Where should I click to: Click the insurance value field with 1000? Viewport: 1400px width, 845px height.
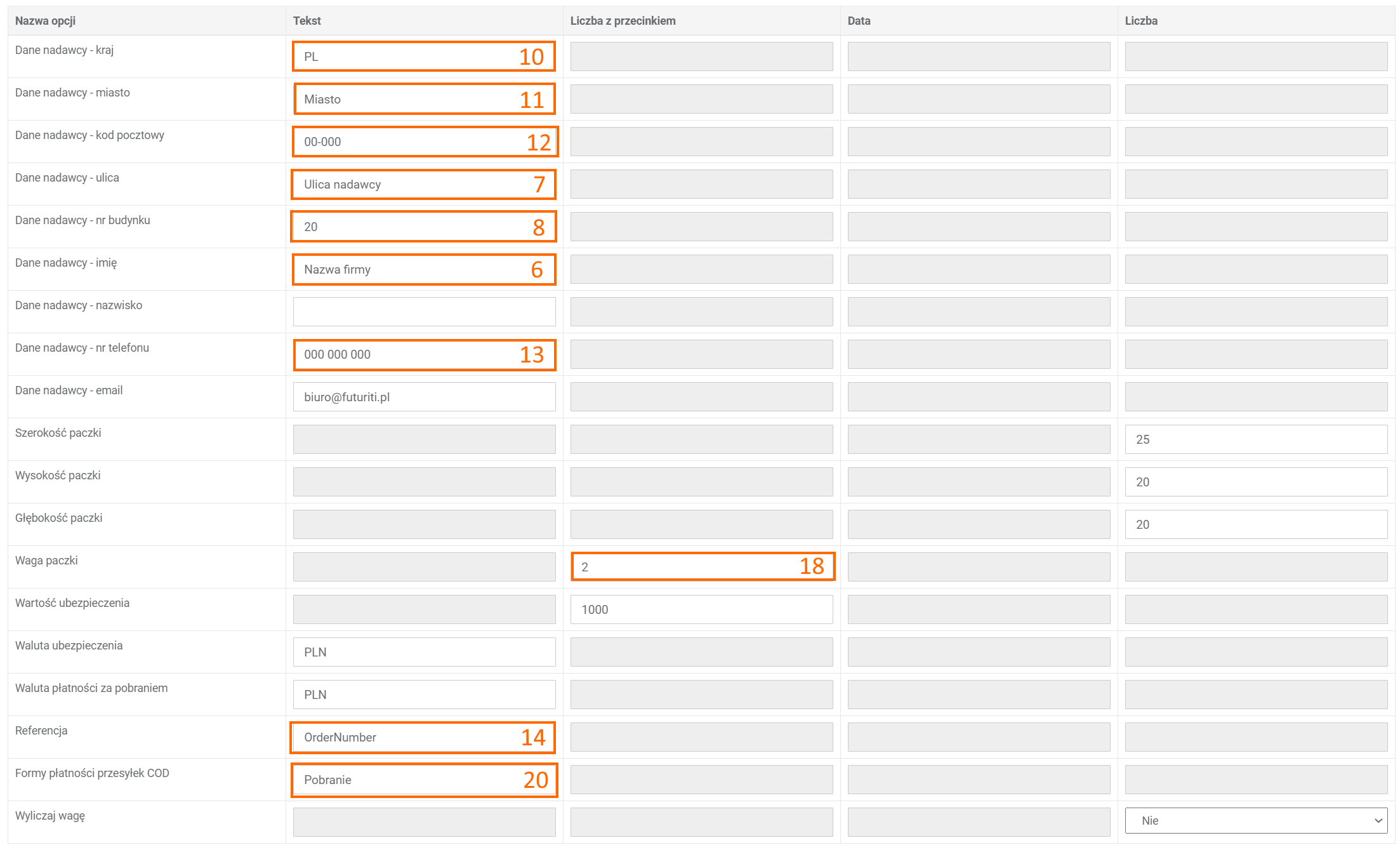[x=701, y=609]
